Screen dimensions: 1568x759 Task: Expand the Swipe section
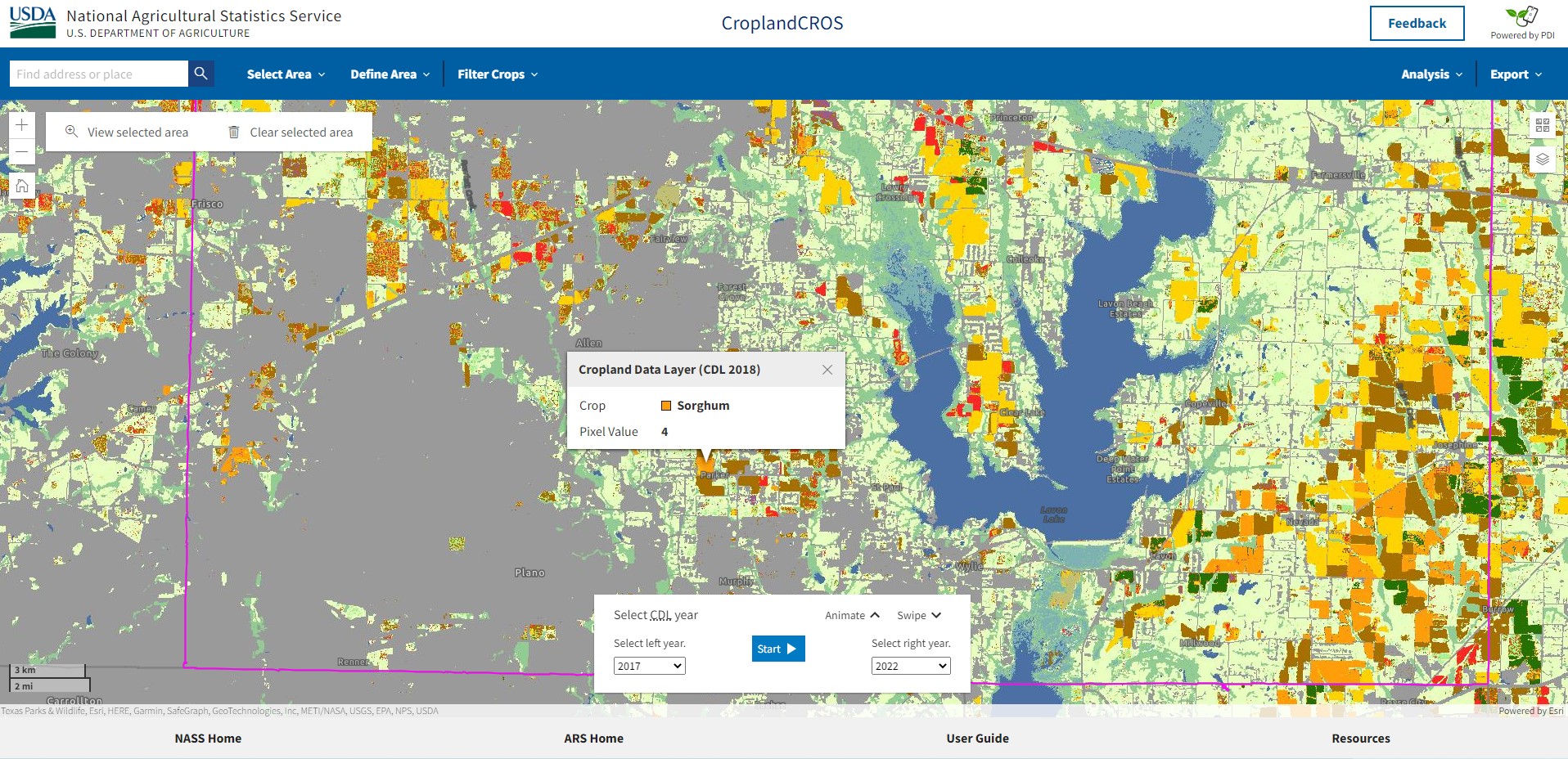(919, 615)
